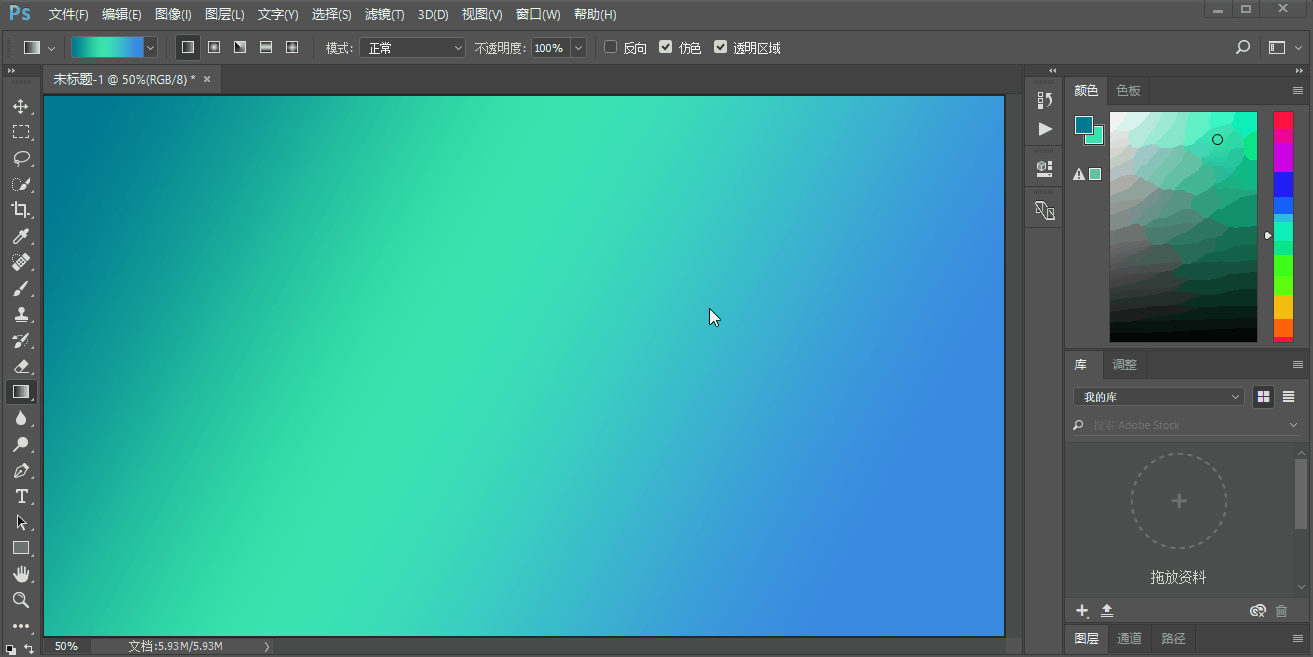Click the opacity 100% input field

(x=550, y=48)
